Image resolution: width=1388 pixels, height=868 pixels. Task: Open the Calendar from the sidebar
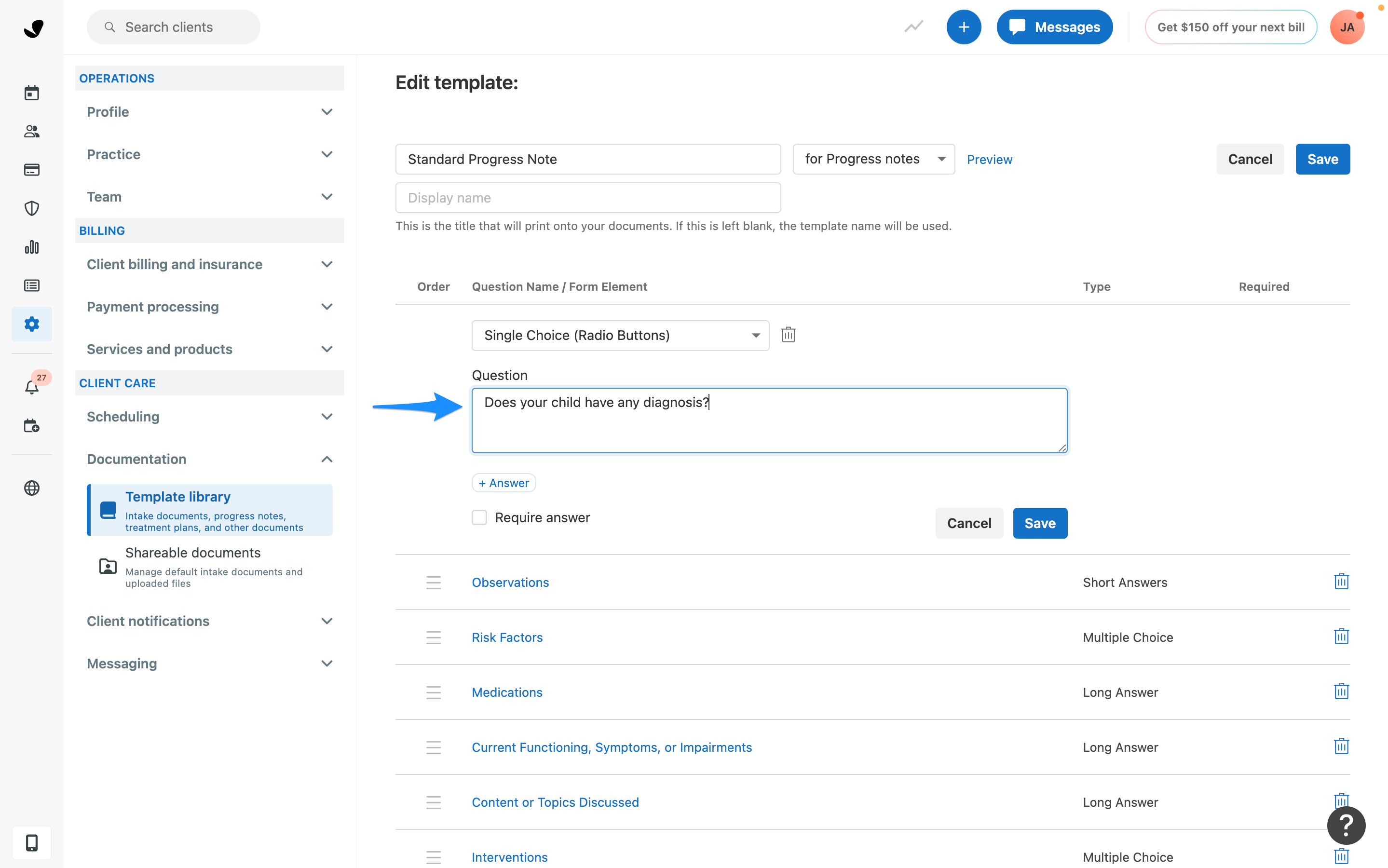(31, 93)
